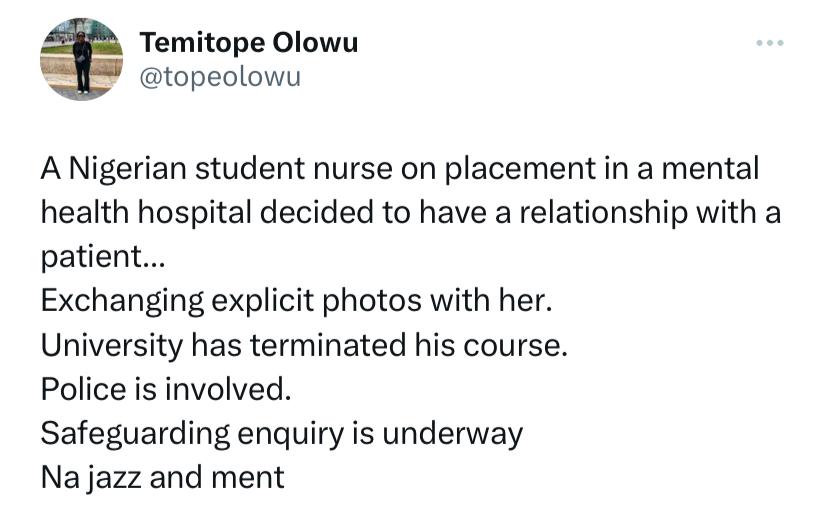Click the word "University" in the tweet
The image size is (828, 521).
112,346
